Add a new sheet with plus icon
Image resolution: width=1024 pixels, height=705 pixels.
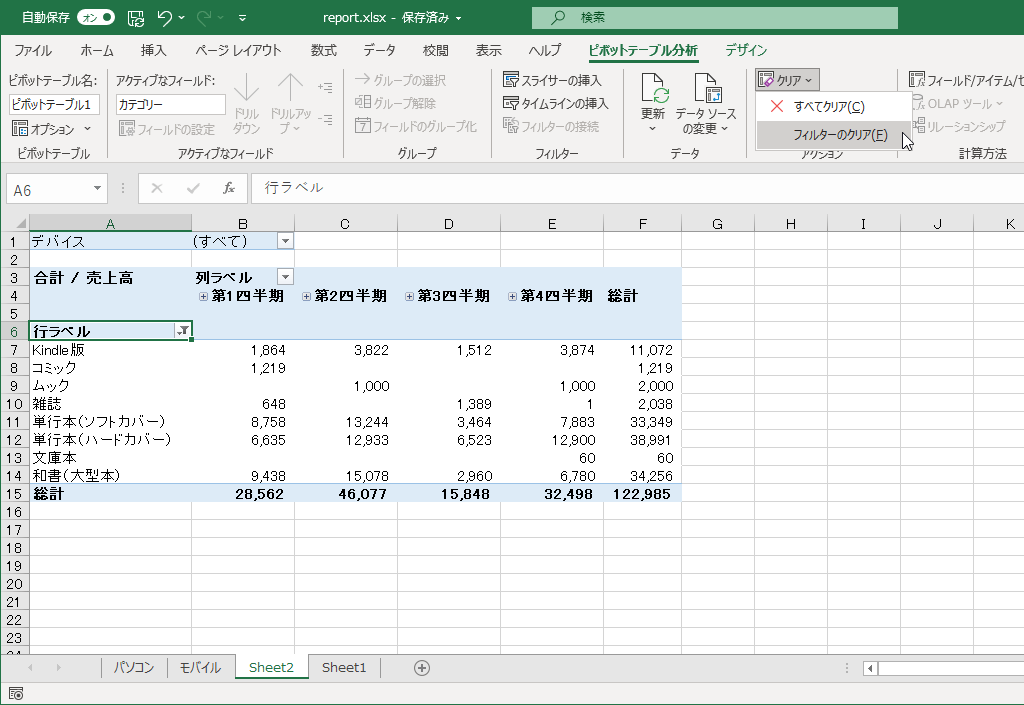[x=422, y=668]
